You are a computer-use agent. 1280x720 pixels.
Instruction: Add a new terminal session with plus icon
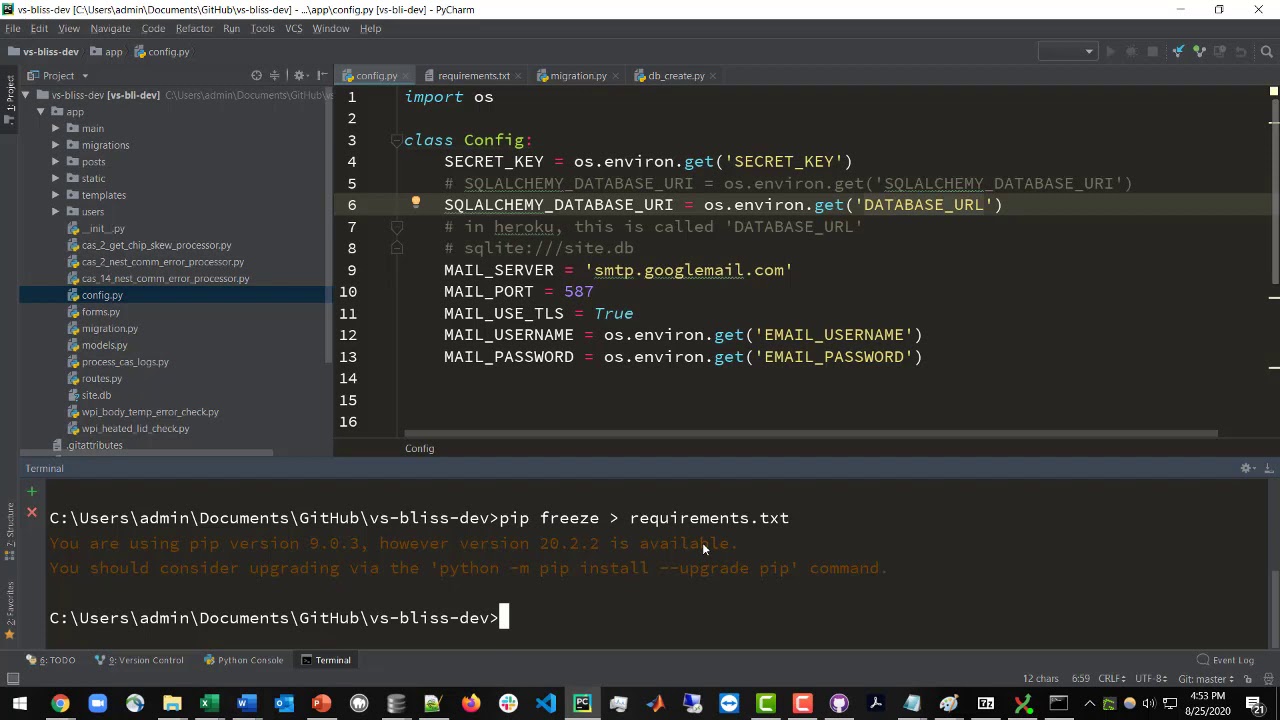tap(32, 491)
